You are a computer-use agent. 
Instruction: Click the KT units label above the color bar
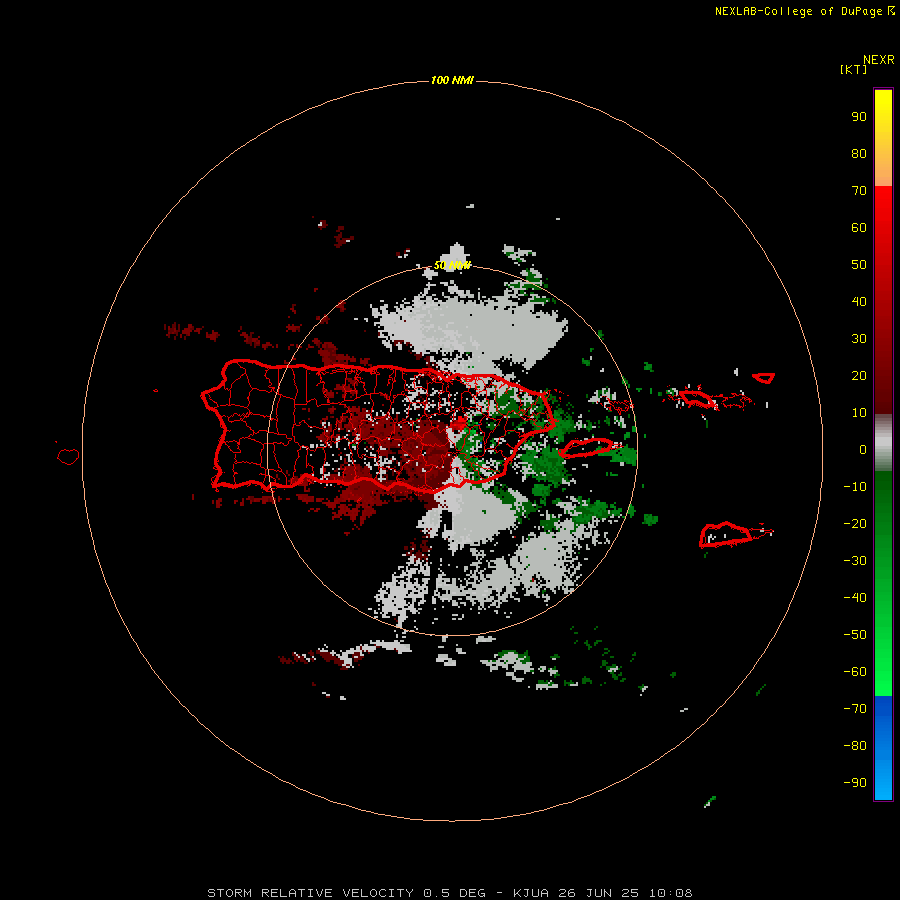click(x=853, y=69)
